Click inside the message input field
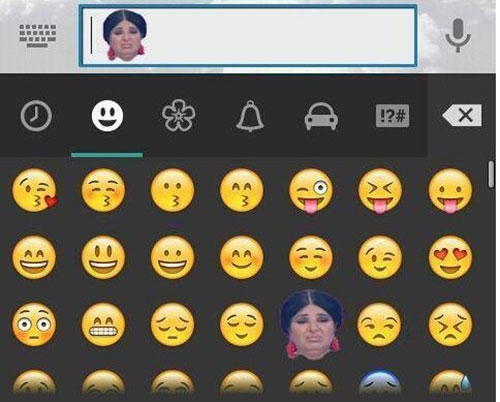Screen dimensions: 500x402 [248, 36]
